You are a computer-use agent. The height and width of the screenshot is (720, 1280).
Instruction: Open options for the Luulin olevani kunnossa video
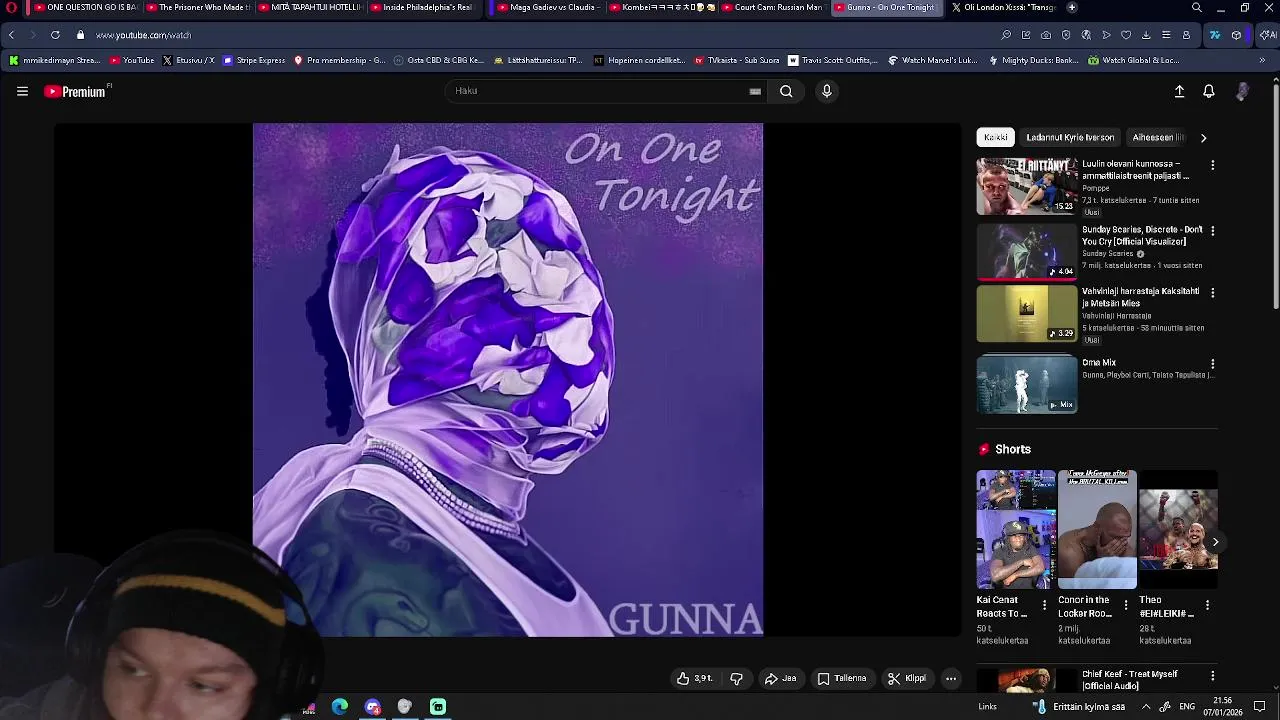1213,165
